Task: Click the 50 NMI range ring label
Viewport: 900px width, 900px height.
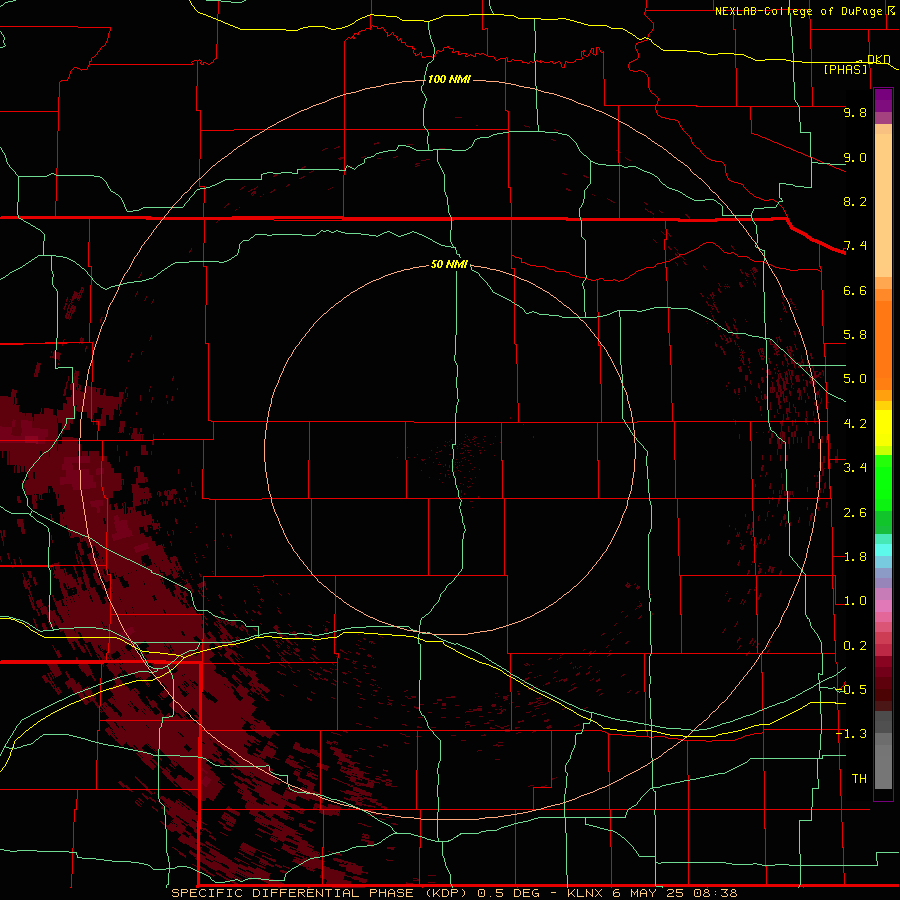Action: coord(449,264)
